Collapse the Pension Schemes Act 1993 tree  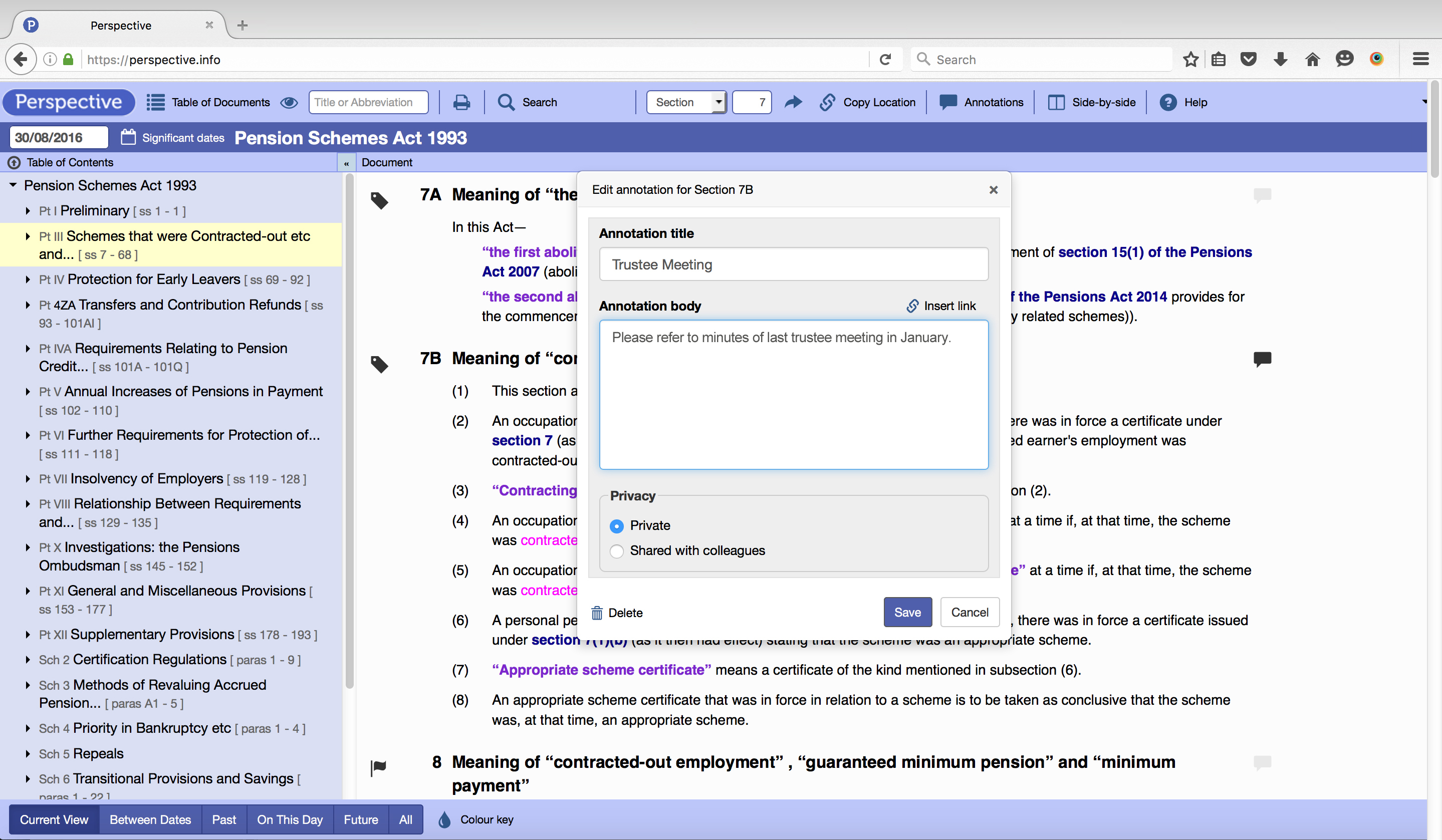(13, 185)
